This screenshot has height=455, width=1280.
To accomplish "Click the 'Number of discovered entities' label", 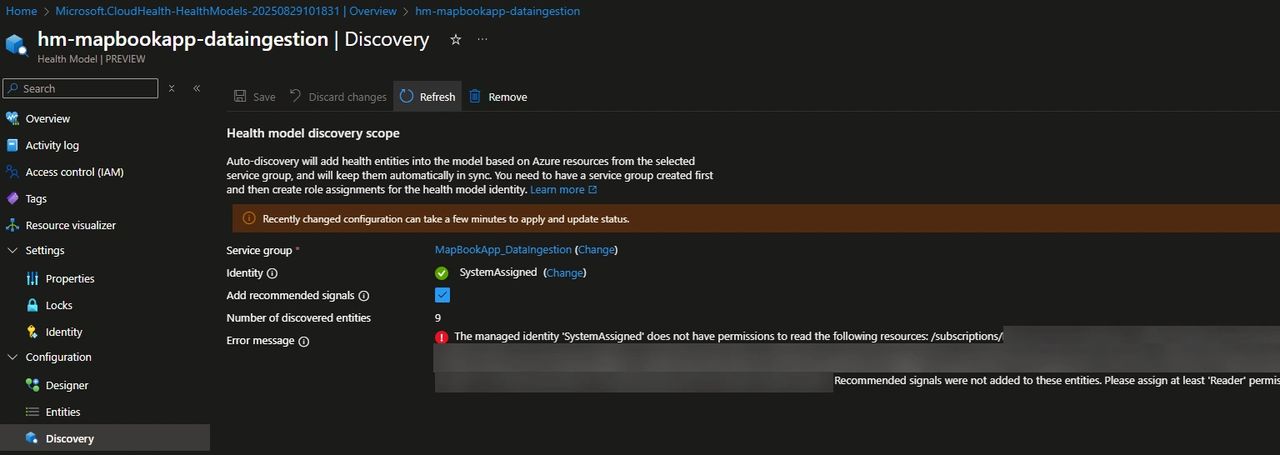I will click(299, 318).
